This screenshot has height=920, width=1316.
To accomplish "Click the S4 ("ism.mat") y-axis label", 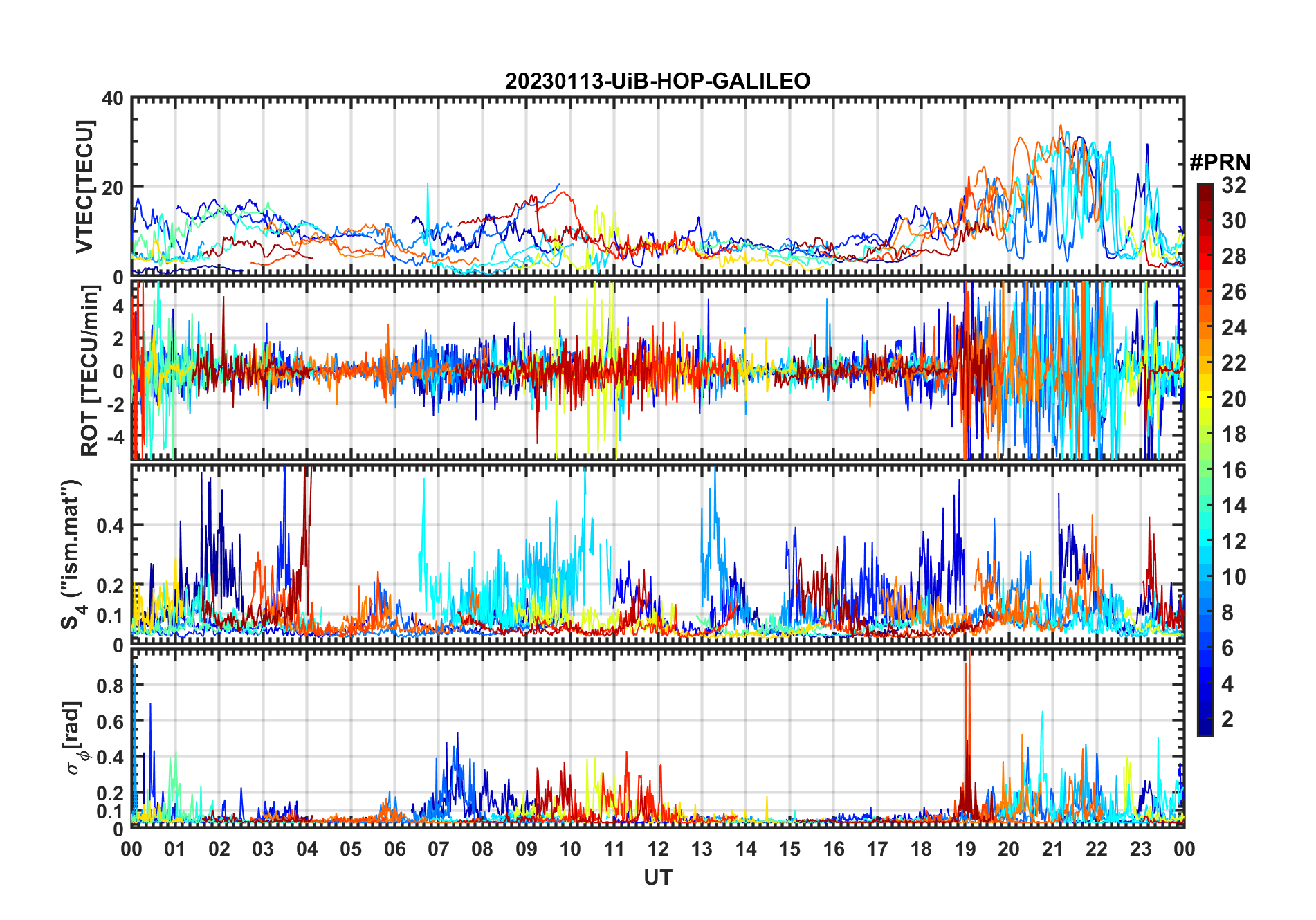I will point(73,554).
